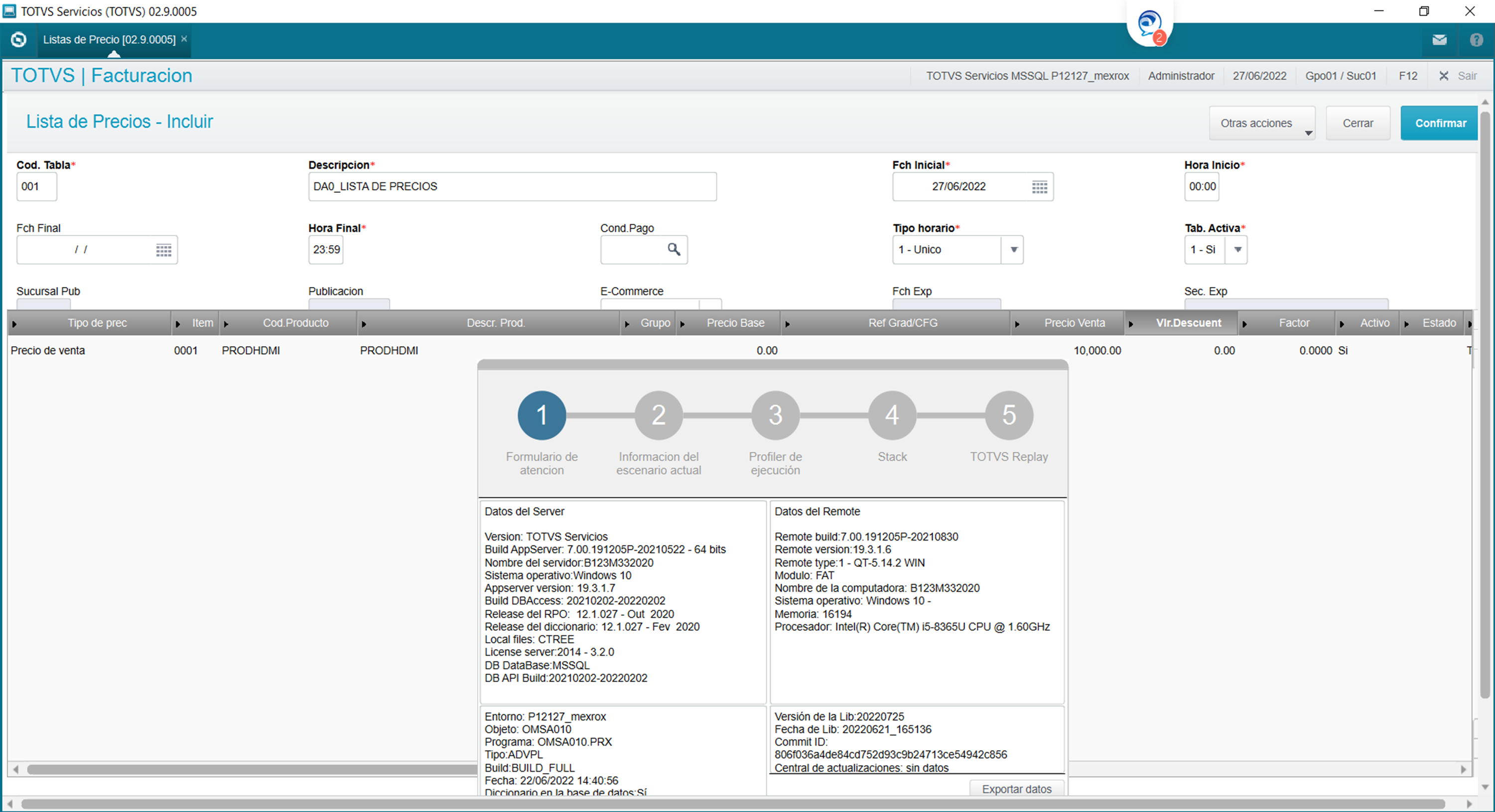Click the Gpo01 / Suc01 branch label

(x=1341, y=76)
